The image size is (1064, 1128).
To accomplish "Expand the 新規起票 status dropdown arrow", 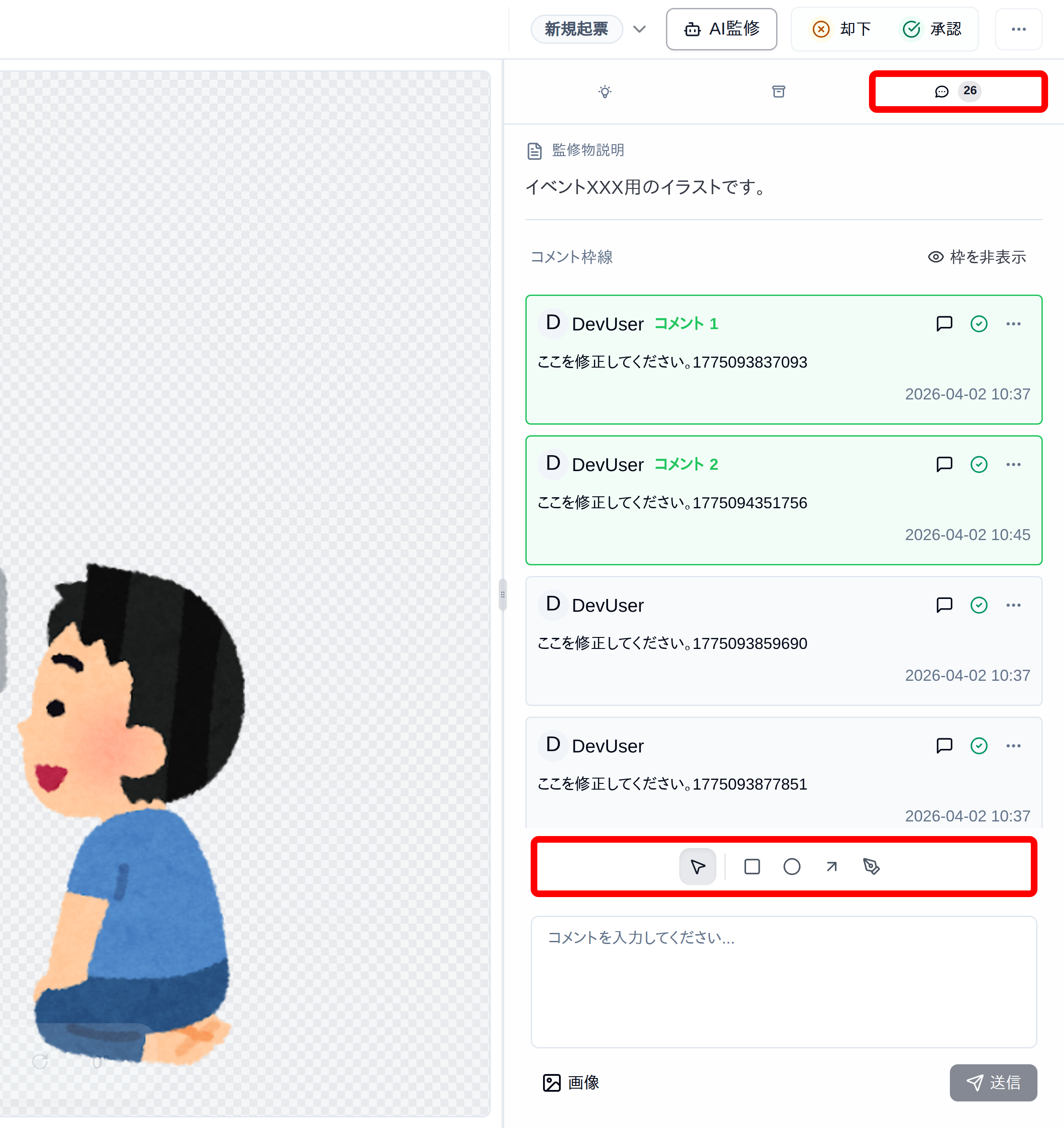I will pyautogui.click(x=639, y=29).
